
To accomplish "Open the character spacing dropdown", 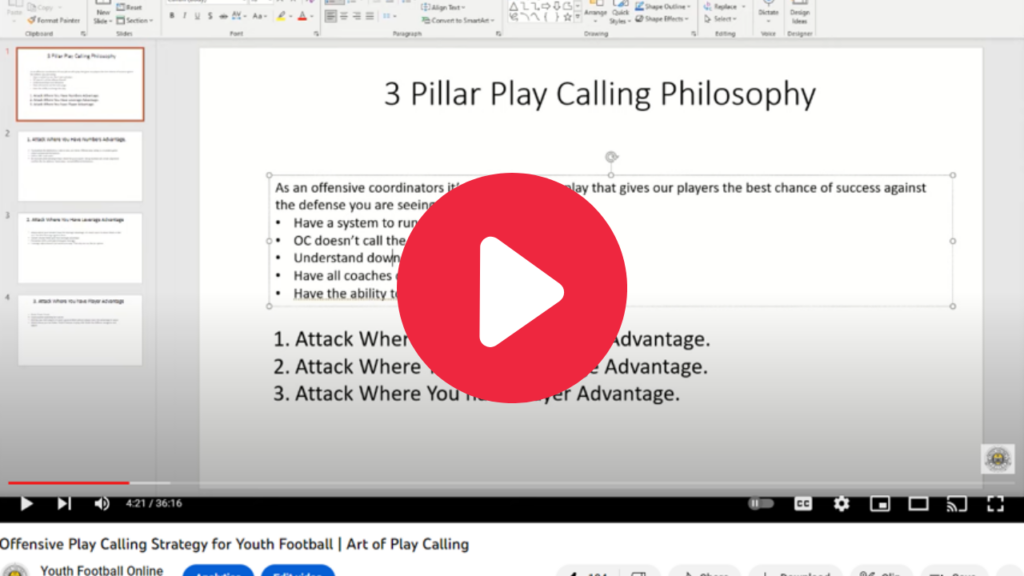I will [238, 16].
